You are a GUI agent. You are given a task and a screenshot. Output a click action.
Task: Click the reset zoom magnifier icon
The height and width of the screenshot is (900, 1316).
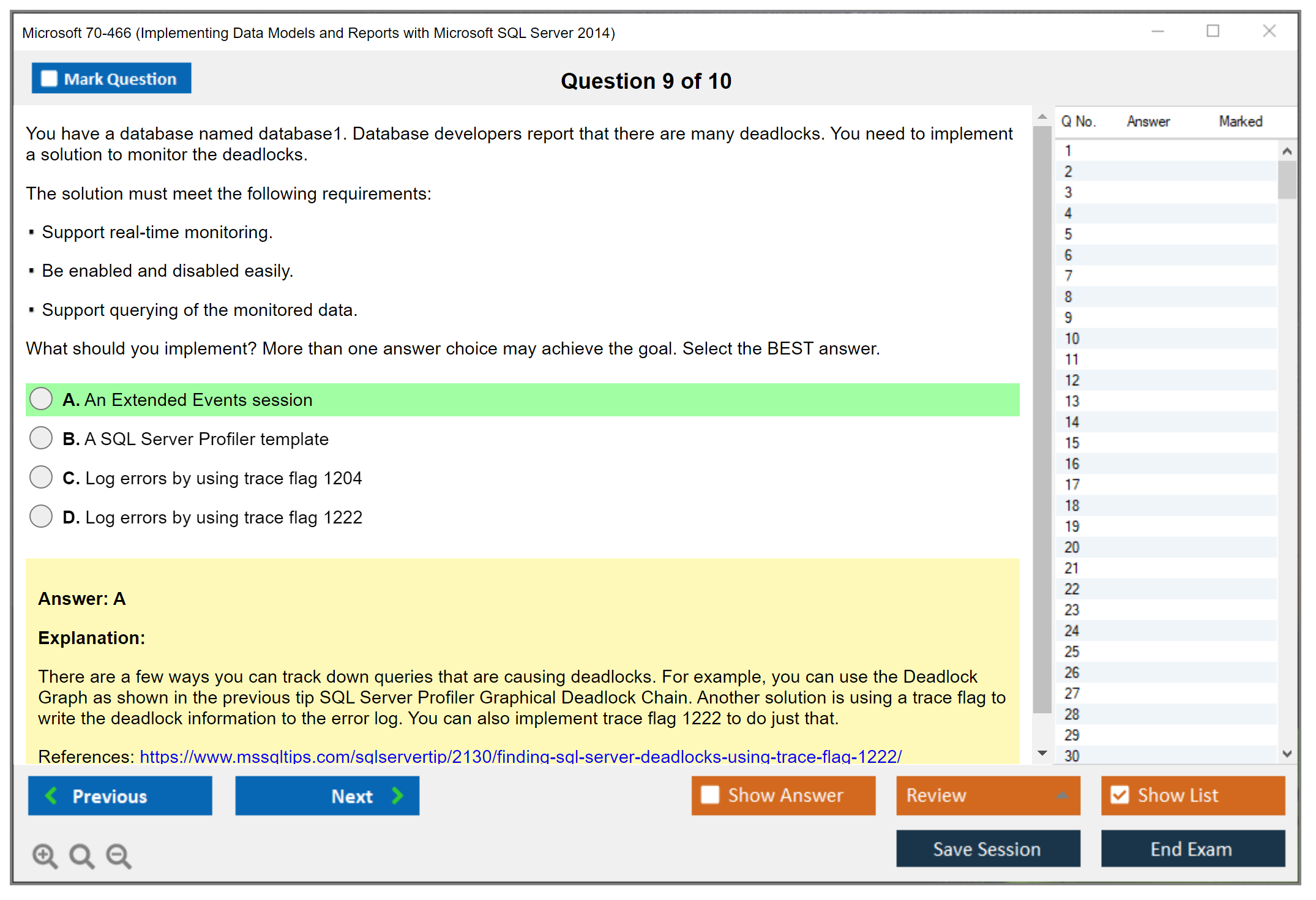click(81, 855)
